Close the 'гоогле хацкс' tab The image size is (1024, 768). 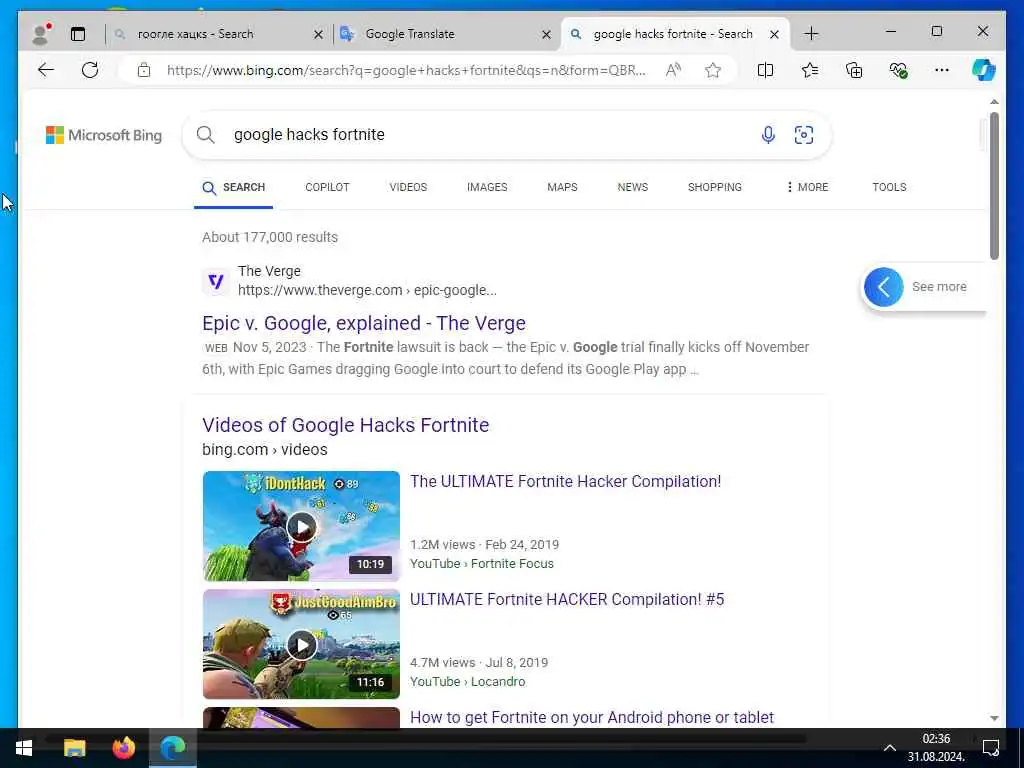pyautogui.click(x=318, y=34)
